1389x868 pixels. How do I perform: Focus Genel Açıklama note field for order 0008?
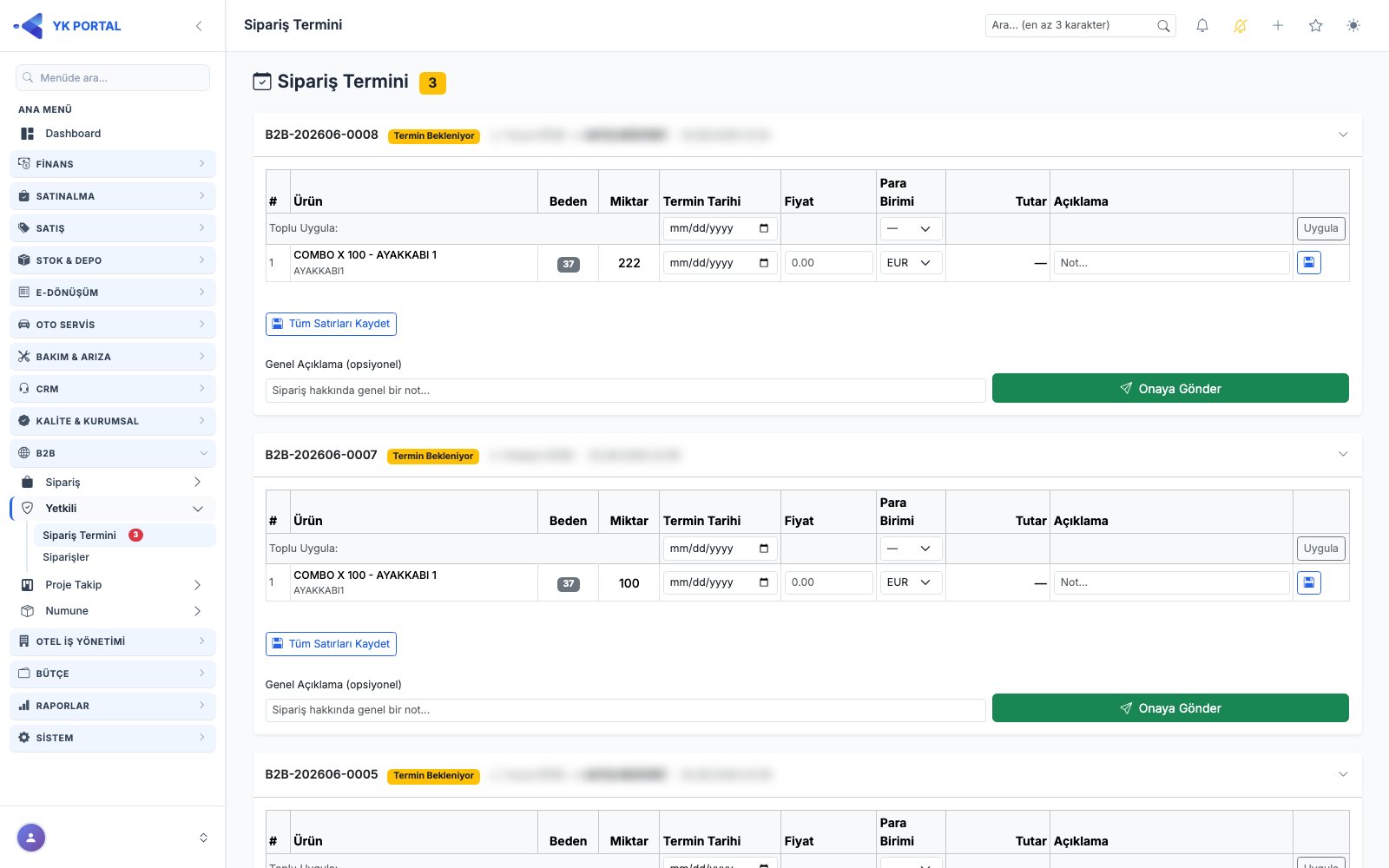coord(625,391)
